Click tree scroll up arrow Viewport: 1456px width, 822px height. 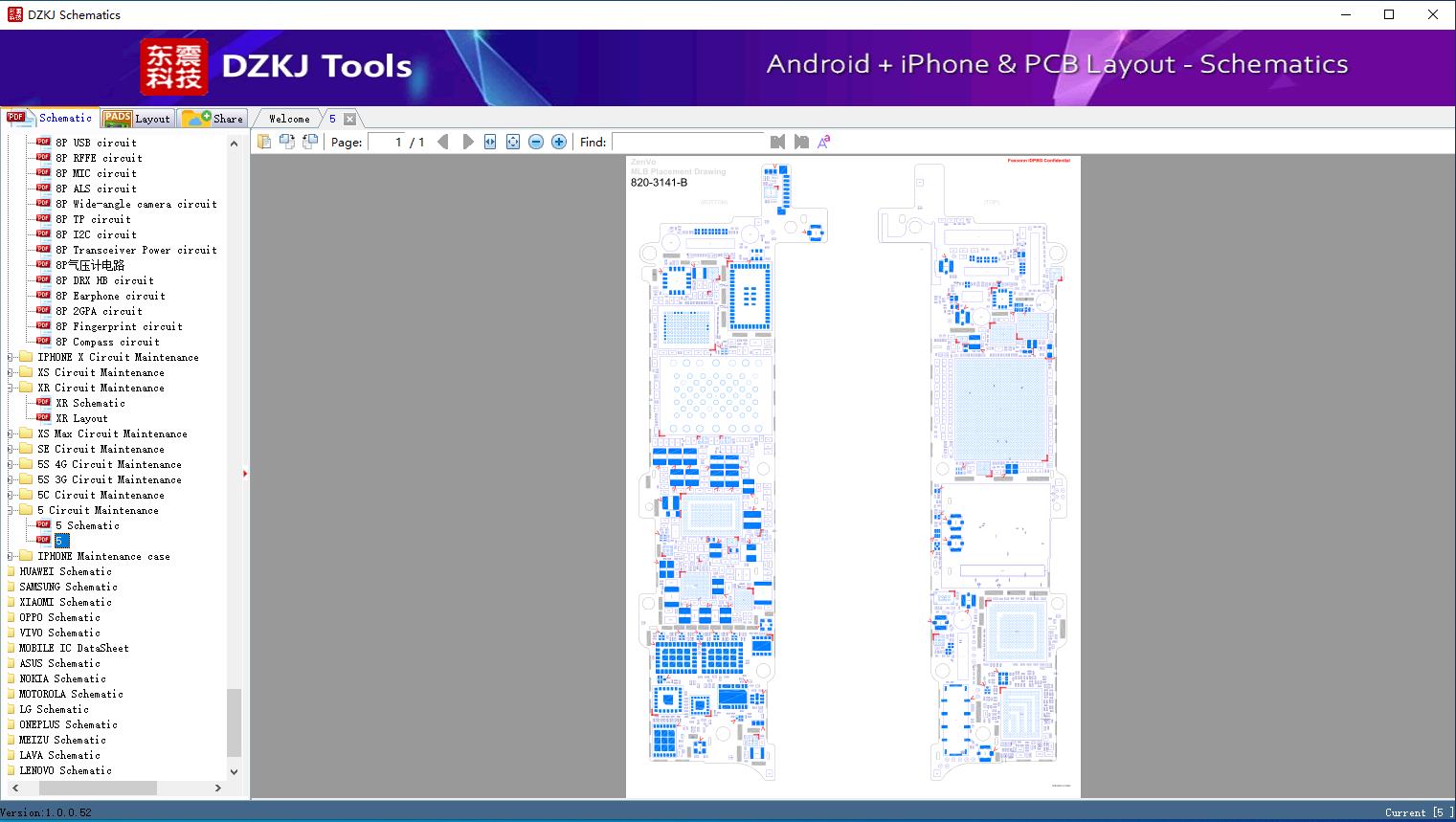[x=234, y=143]
